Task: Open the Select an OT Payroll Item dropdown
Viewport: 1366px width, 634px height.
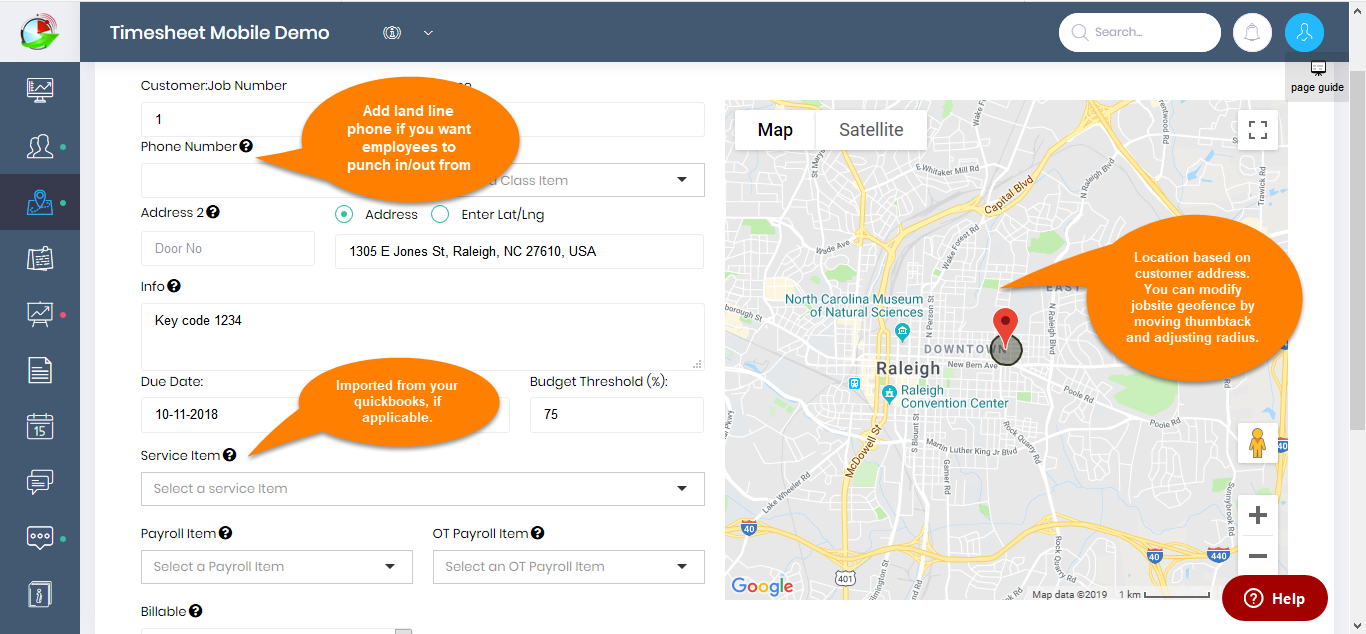Action: coord(569,567)
